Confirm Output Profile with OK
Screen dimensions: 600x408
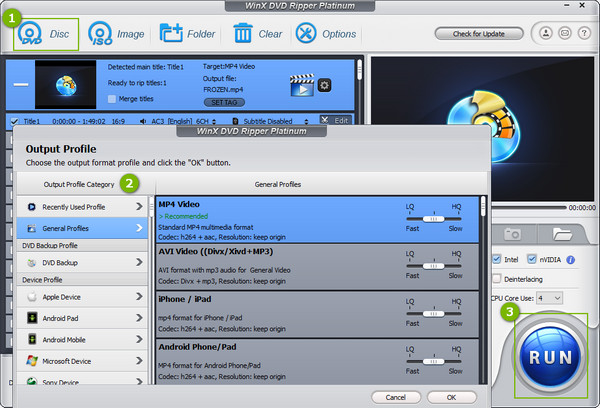point(452,397)
